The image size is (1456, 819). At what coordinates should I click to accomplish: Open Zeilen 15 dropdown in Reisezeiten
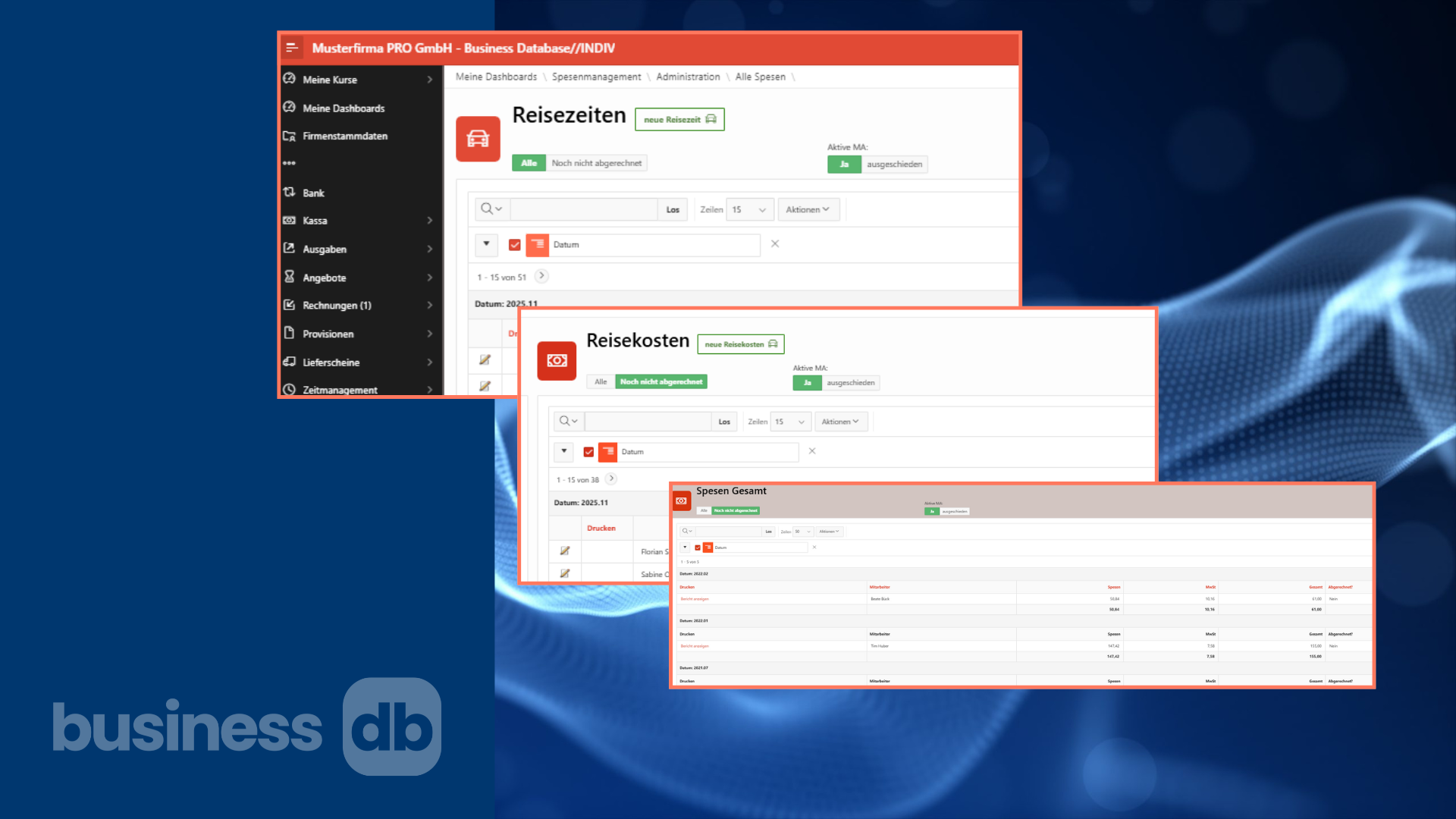click(x=749, y=209)
